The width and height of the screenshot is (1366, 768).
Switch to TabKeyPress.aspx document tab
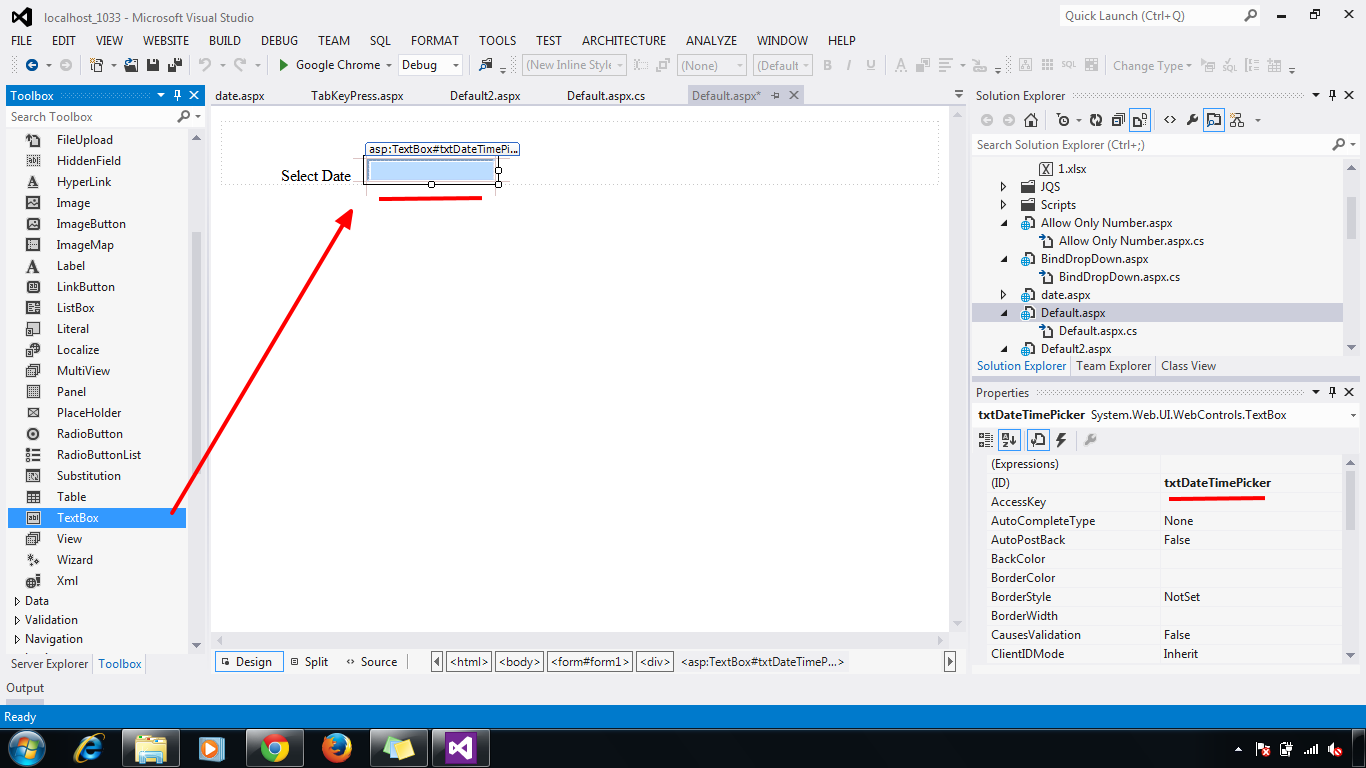click(357, 96)
